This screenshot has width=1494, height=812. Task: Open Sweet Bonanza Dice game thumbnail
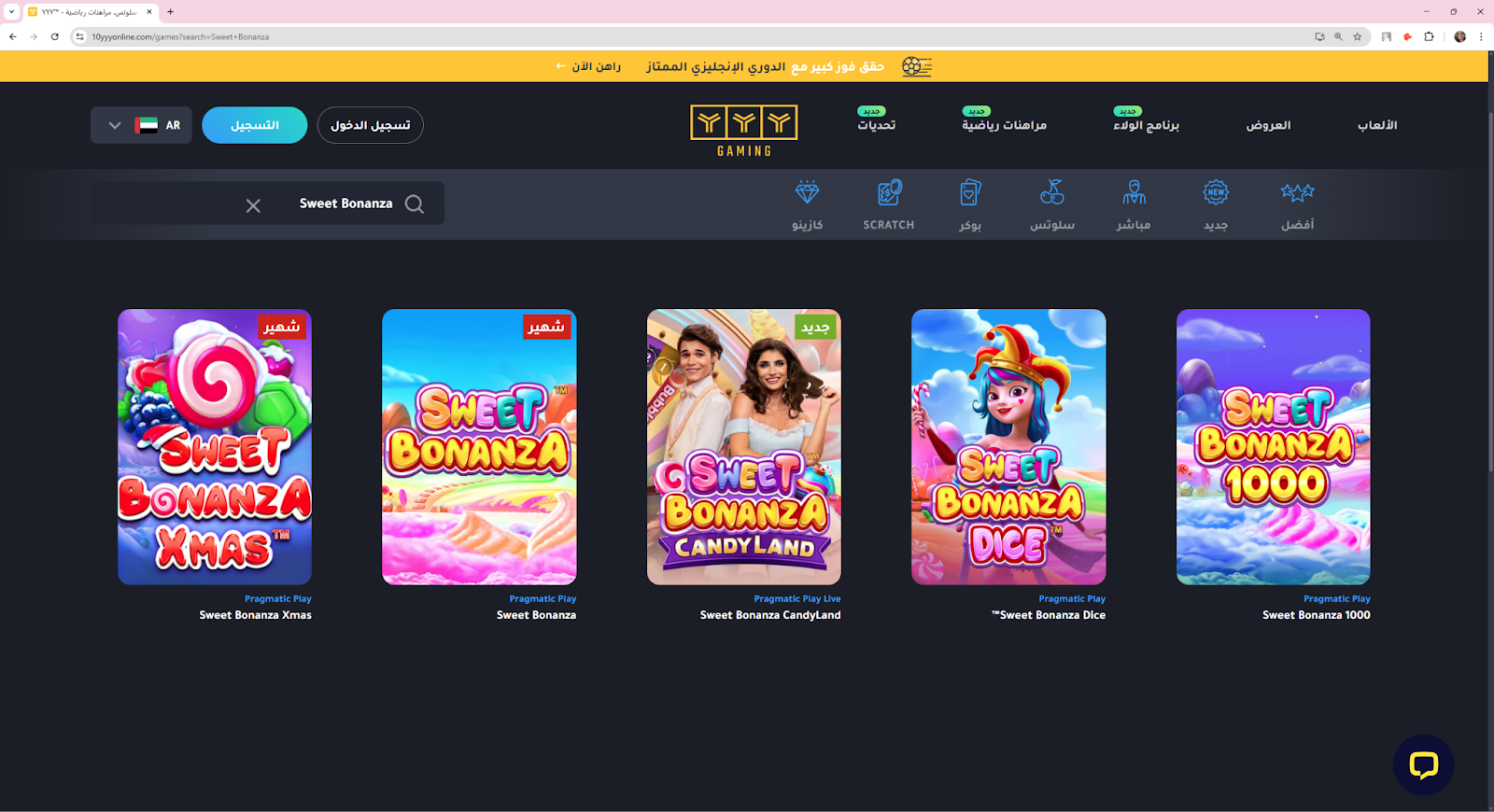[x=1008, y=447]
